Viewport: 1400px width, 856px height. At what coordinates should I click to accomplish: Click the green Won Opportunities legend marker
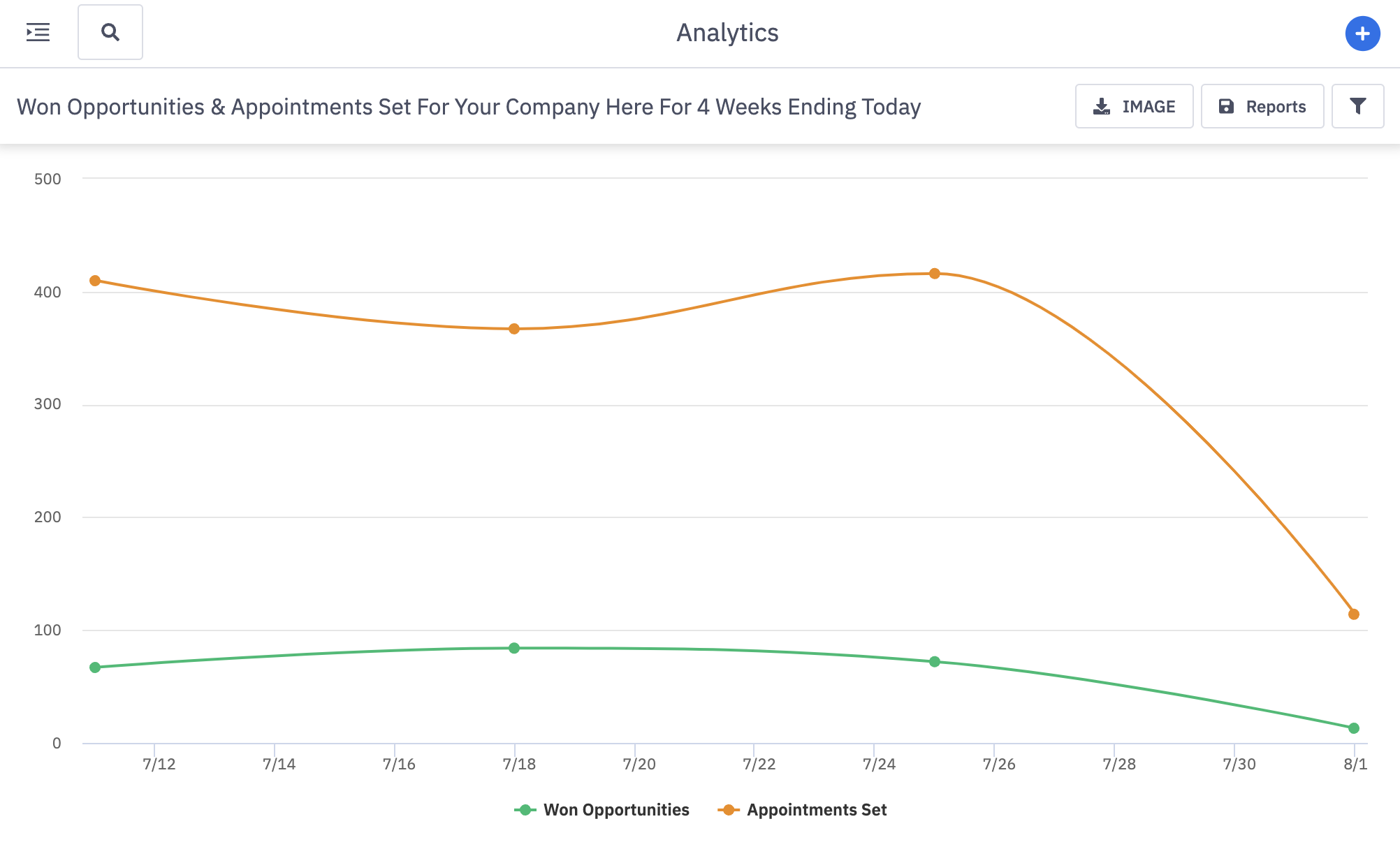point(525,810)
